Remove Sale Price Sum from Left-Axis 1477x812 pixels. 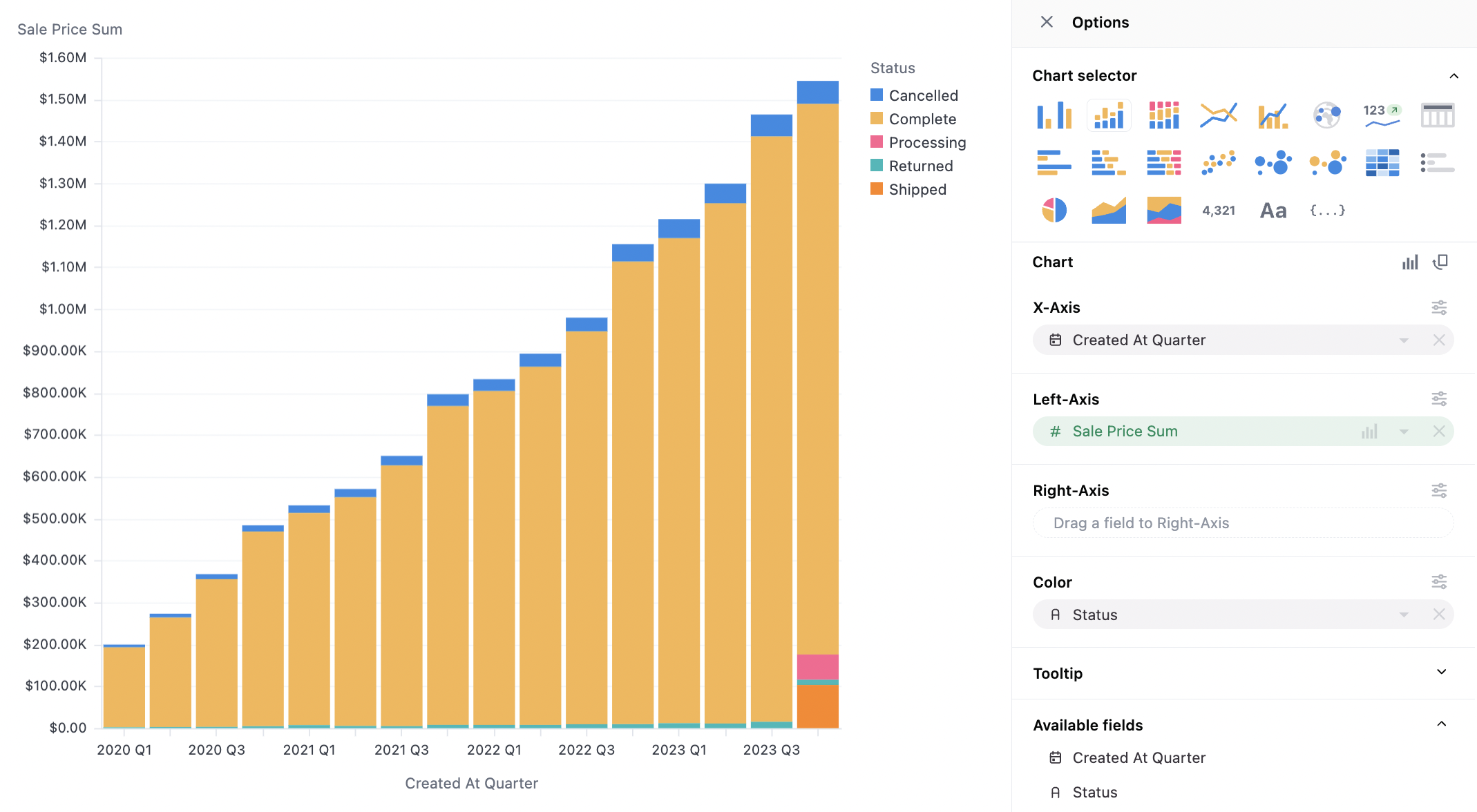(x=1439, y=432)
